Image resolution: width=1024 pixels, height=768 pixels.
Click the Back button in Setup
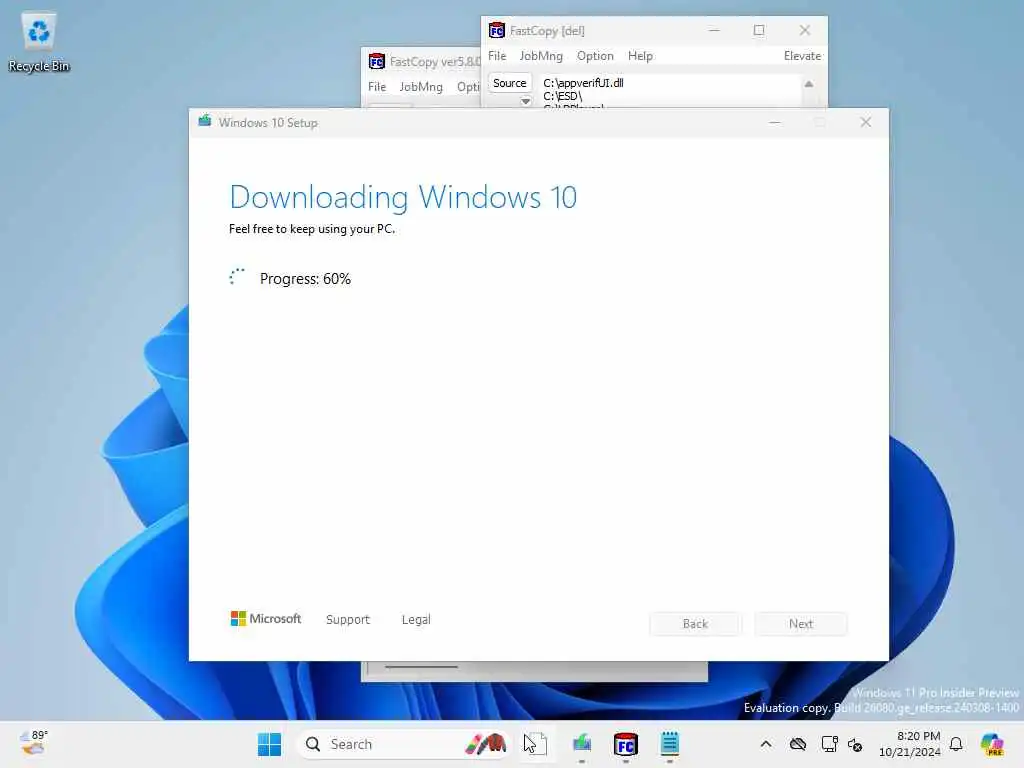(696, 624)
